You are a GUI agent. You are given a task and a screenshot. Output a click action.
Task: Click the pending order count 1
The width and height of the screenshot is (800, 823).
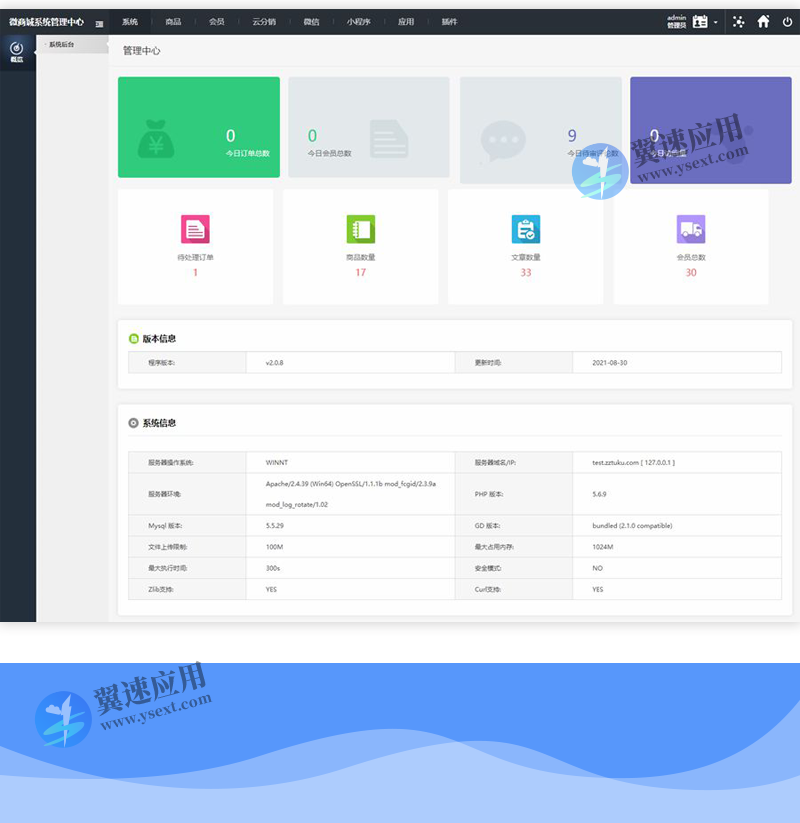coord(195,272)
